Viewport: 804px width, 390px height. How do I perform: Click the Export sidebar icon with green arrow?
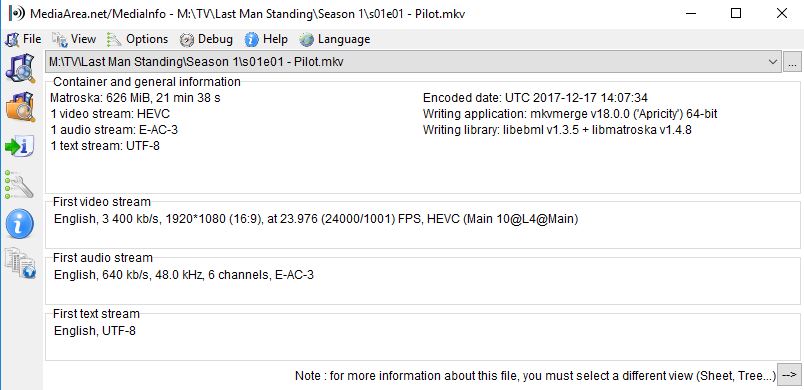click(20, 147)
